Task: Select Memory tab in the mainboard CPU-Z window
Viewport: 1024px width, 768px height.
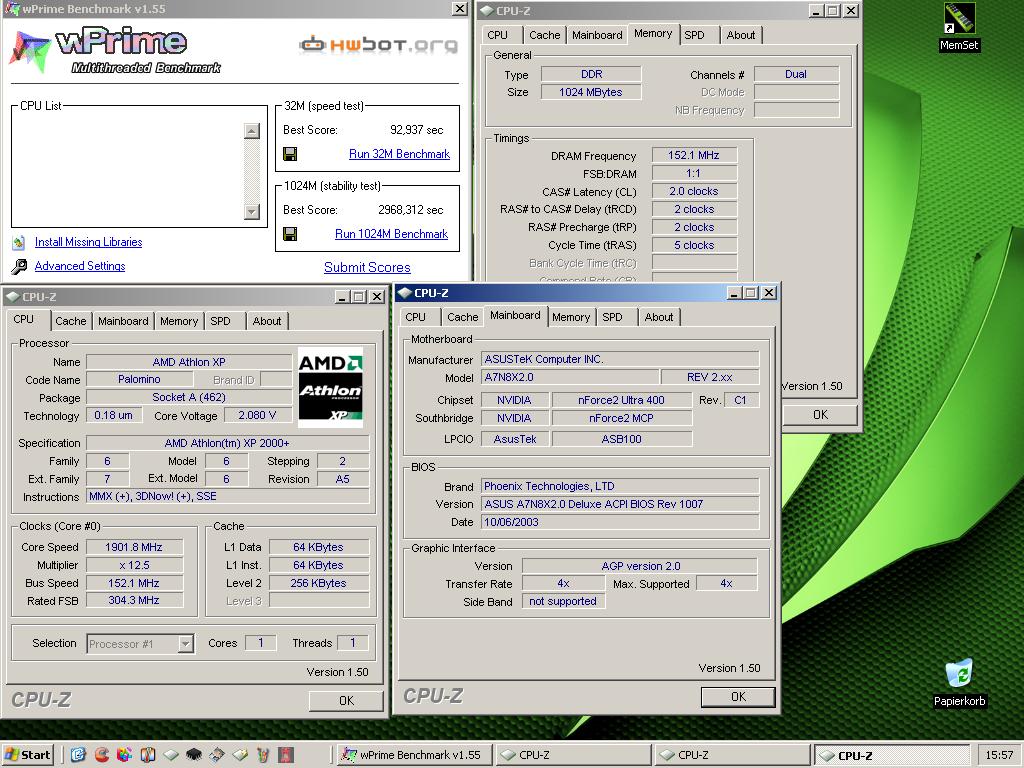Action: tap(571, 317)
